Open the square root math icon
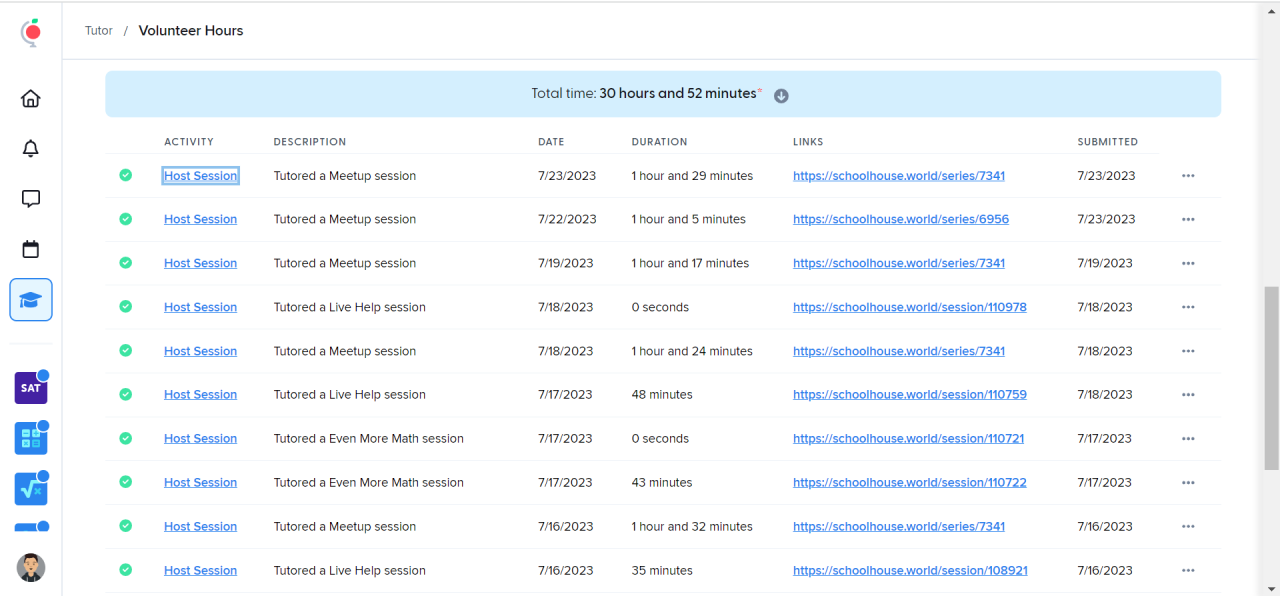The height and width of the screenshot is (596, 1280). click(31, 489)
